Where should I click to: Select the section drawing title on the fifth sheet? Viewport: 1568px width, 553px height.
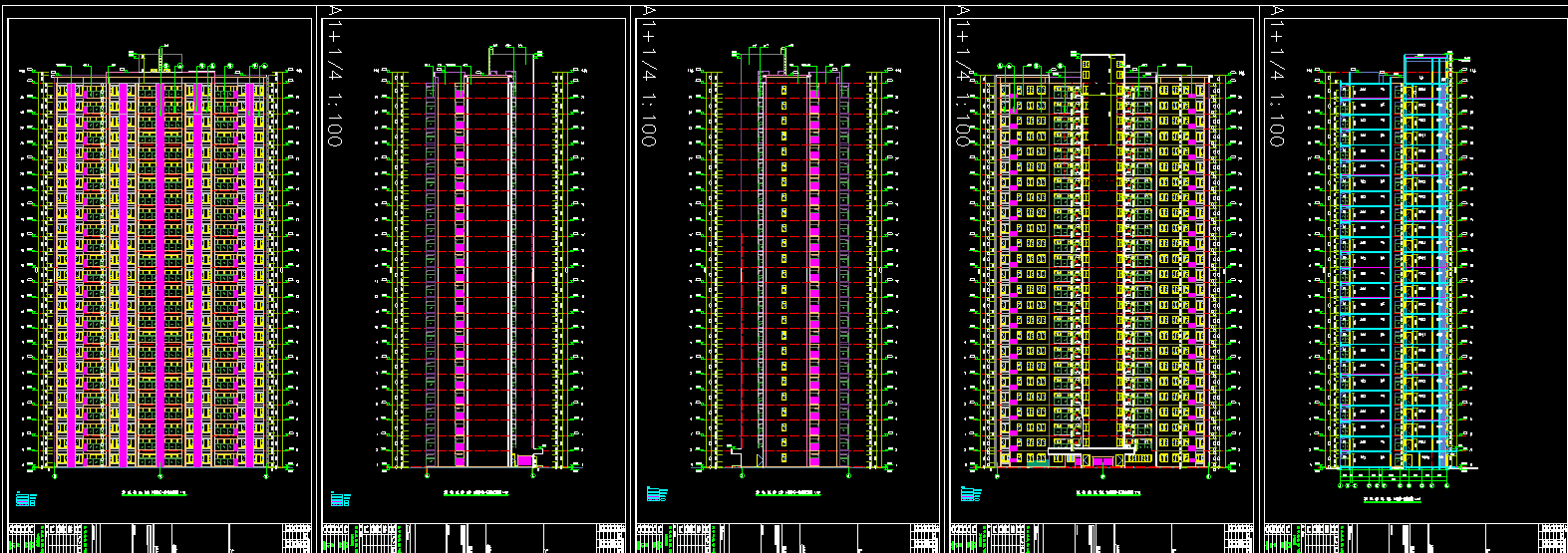pos(1393,499)
